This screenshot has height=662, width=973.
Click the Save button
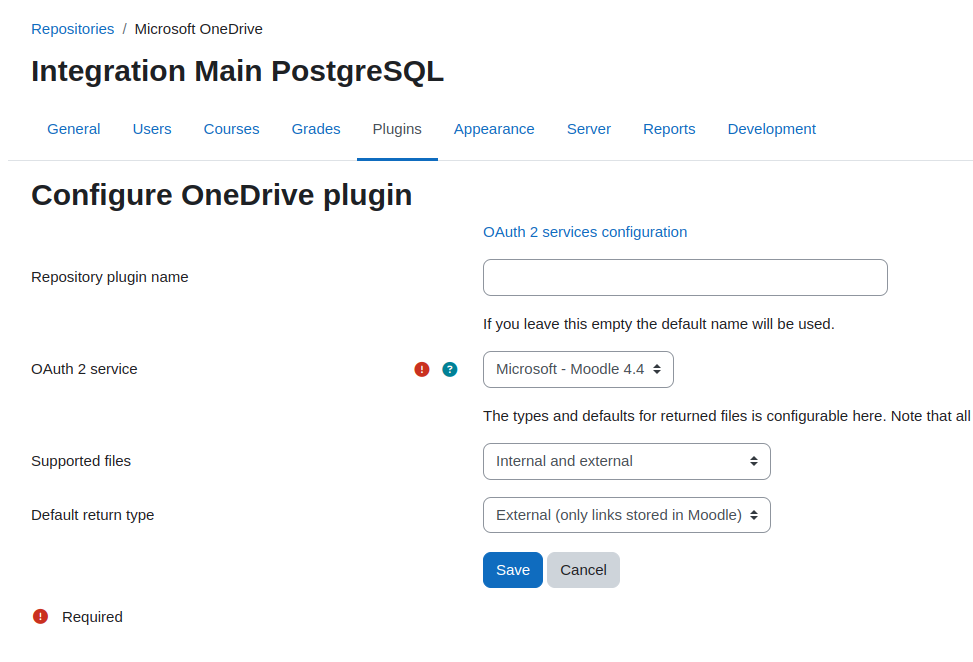(513, 570)
